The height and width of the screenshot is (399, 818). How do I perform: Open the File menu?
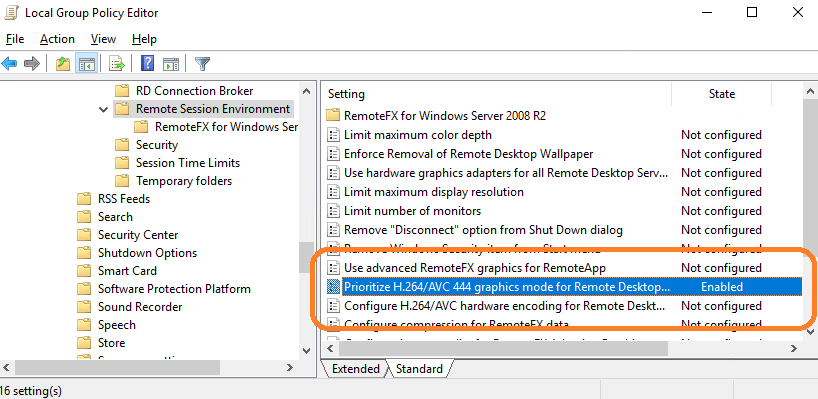[x=15, y=39]
